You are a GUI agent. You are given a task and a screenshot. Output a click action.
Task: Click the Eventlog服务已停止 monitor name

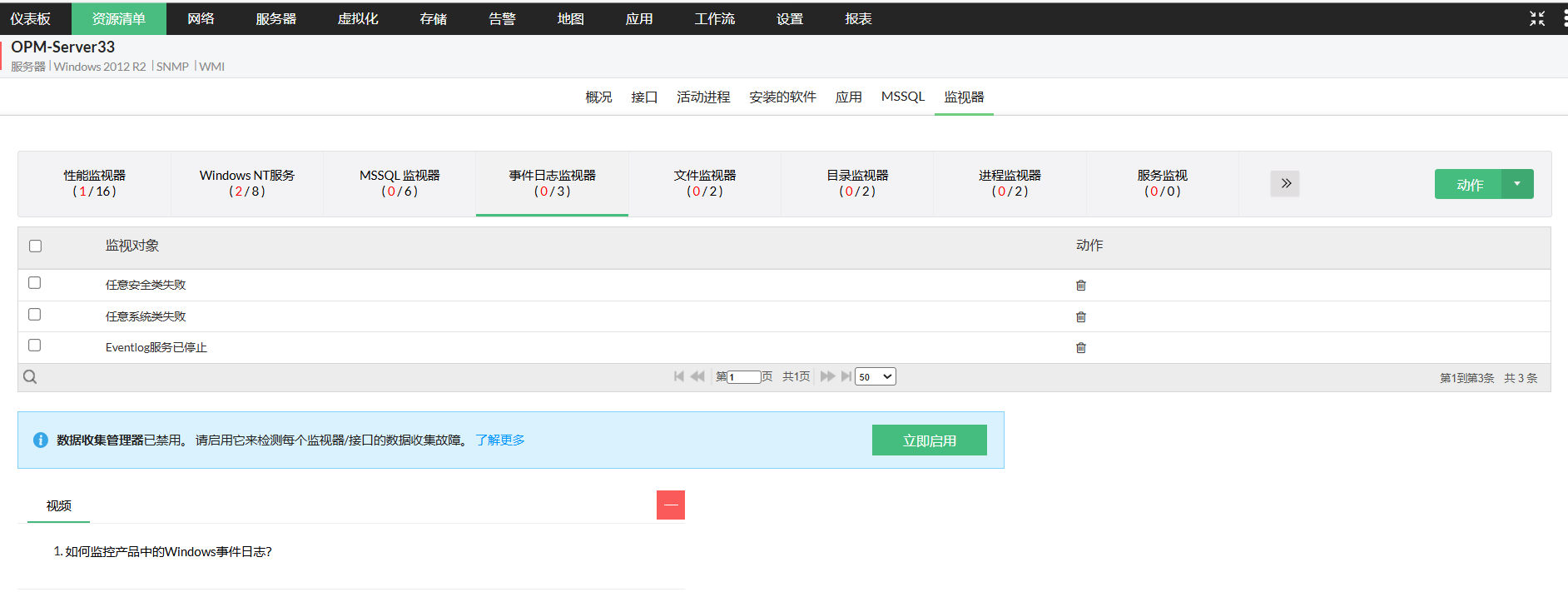tap(156, 347)
